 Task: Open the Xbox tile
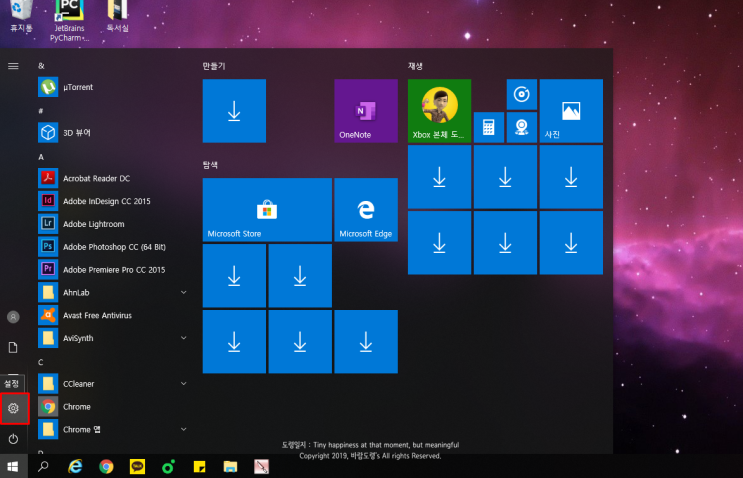[x=439, y=111]
